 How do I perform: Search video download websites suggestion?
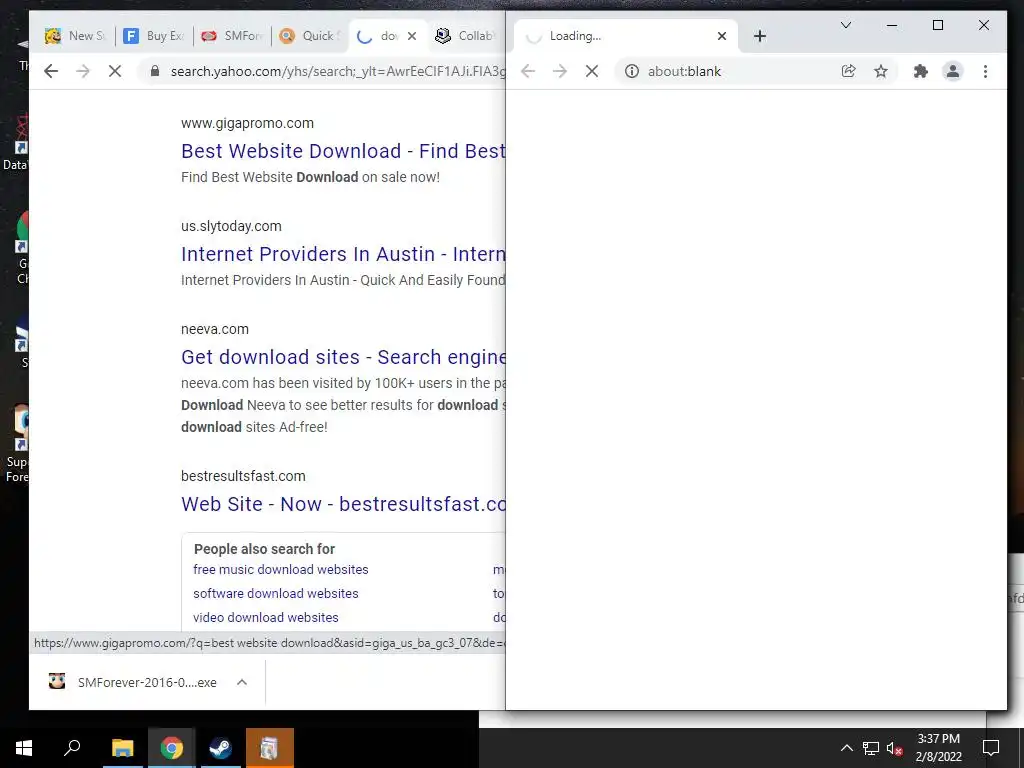266,617
